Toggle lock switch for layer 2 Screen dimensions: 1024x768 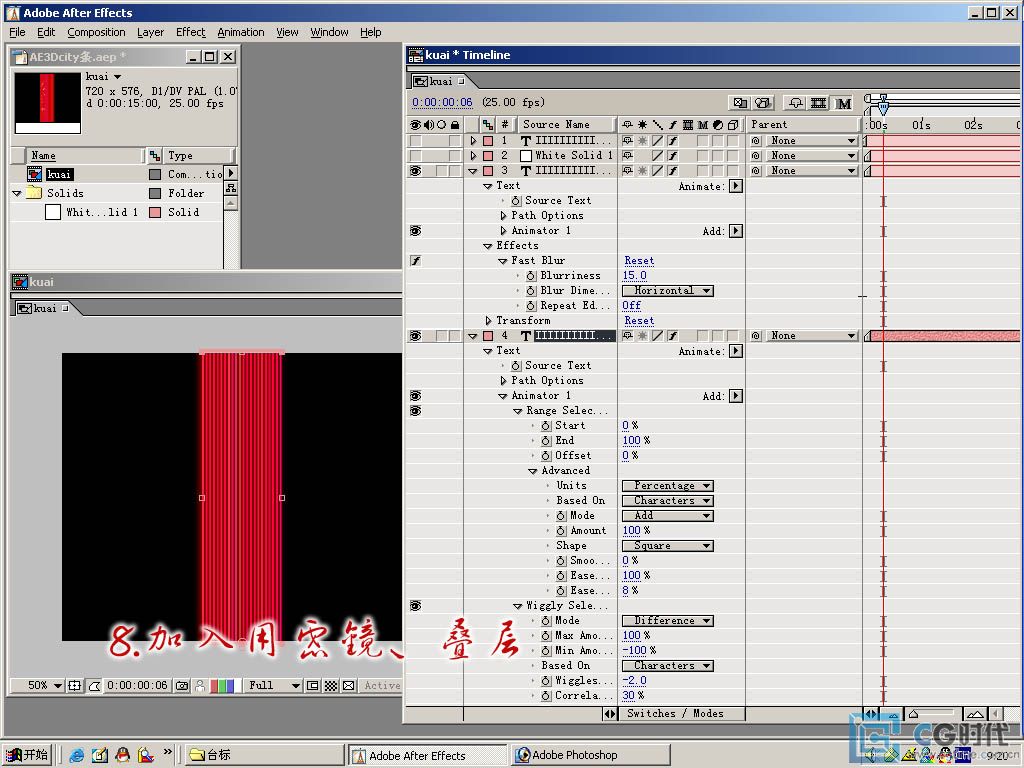[455, 155]
